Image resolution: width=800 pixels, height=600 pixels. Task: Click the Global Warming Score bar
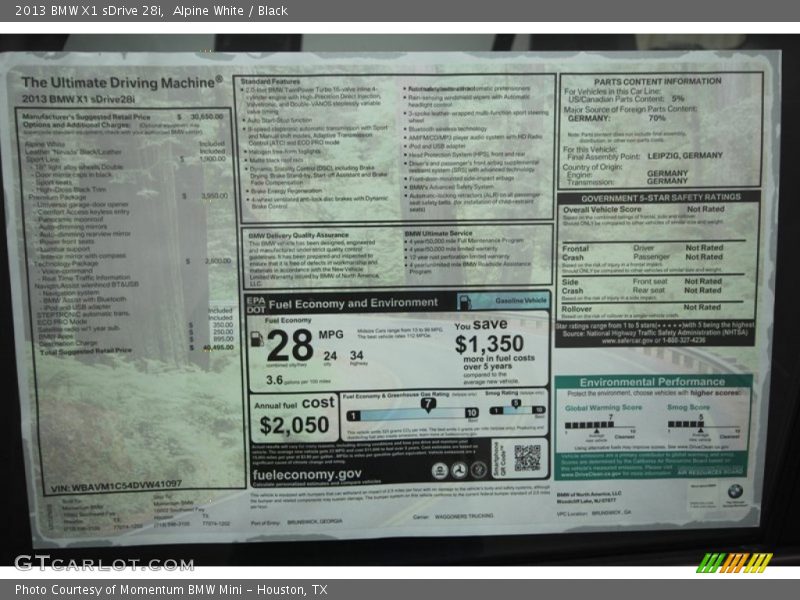click(601, 425)
